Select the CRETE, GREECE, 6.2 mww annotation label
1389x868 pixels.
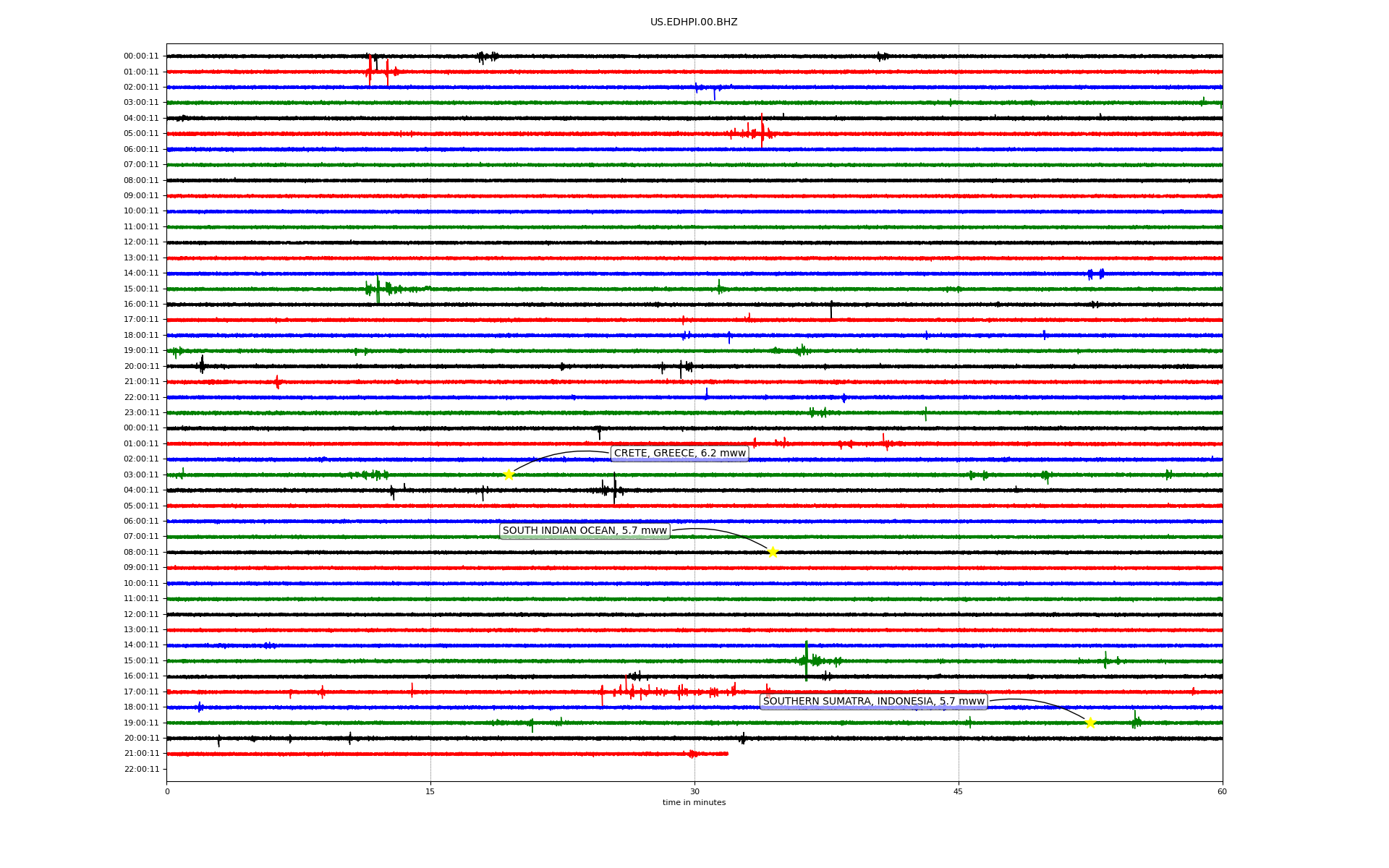click(x=680, y=454)
